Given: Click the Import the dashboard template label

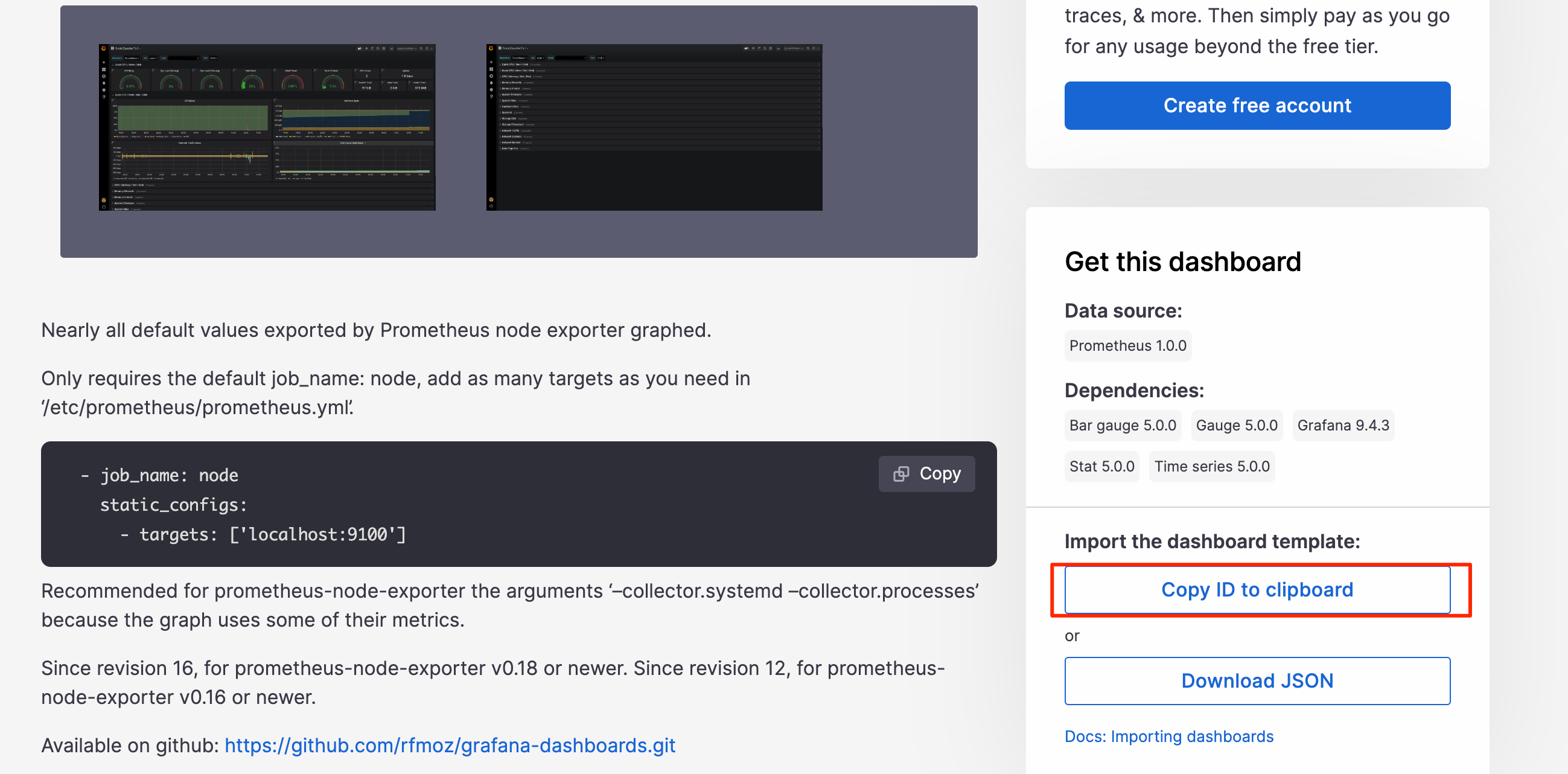Looking at the screenshot, I should 1211,542.
